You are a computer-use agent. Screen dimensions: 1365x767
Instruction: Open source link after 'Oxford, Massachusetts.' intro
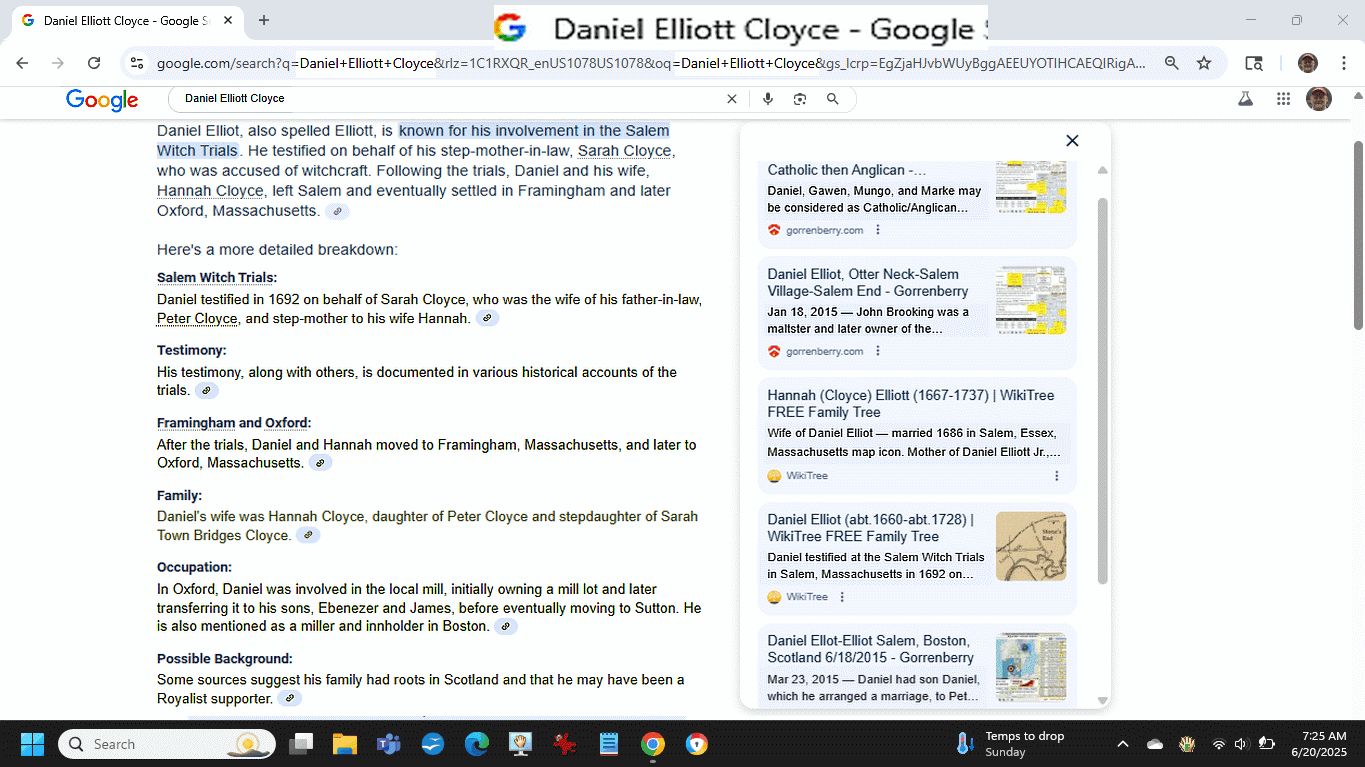tap(338, 212)
